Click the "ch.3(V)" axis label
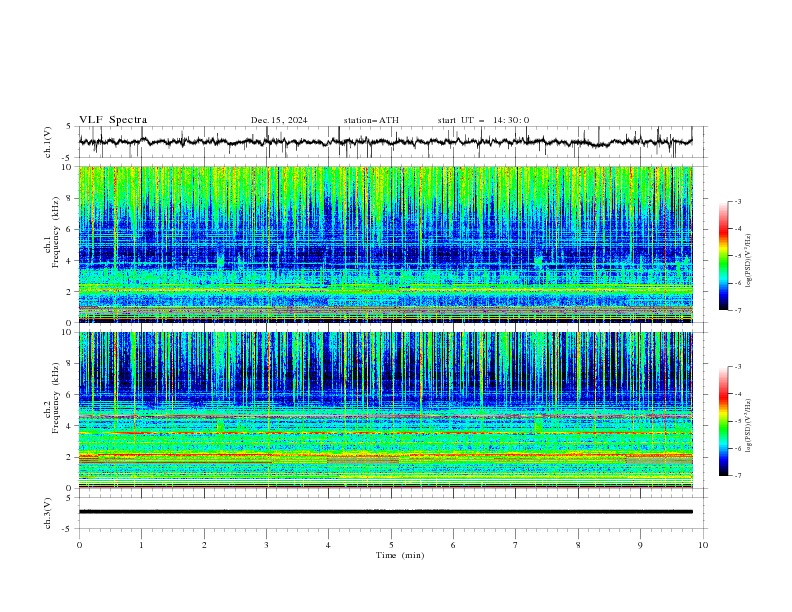 [48, 513]
